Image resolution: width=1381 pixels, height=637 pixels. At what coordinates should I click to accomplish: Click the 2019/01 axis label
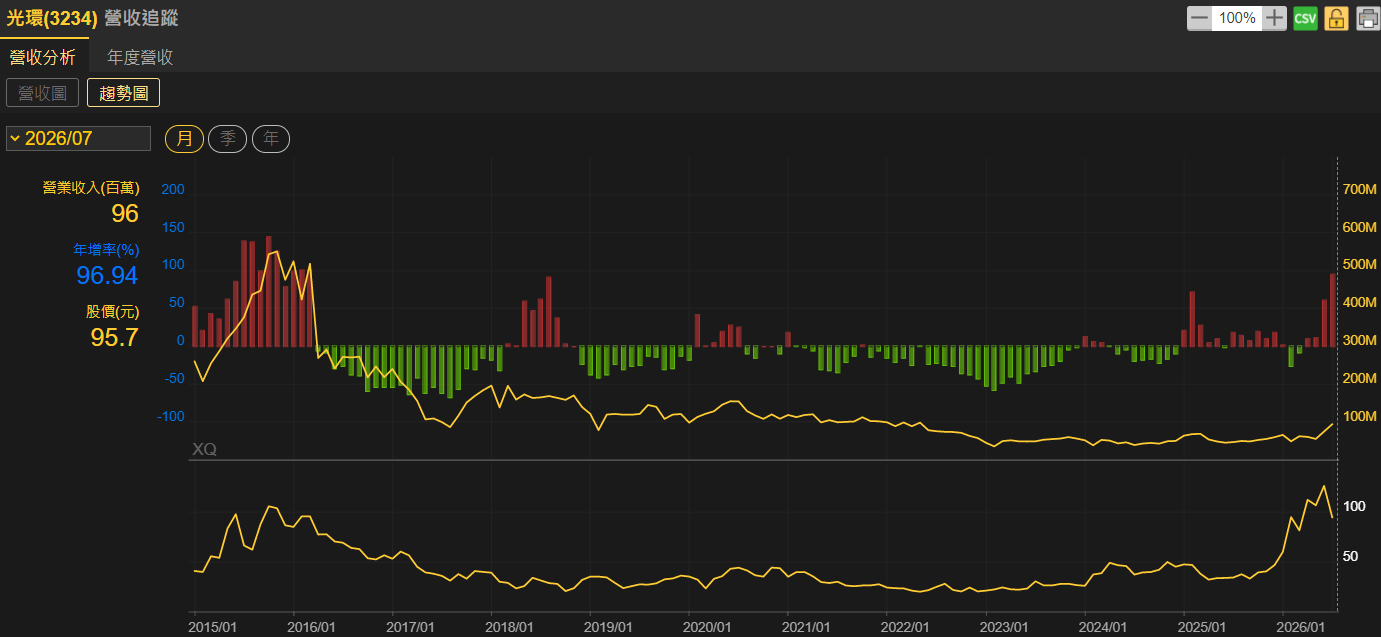[608, 625]
